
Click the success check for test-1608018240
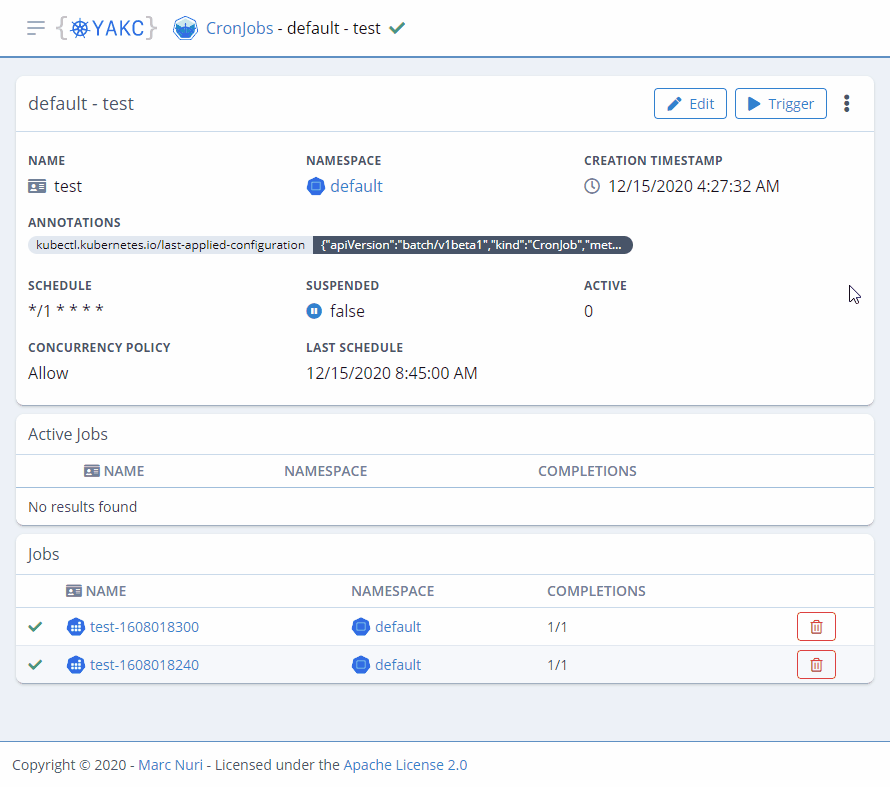click(x=35, y=665)
